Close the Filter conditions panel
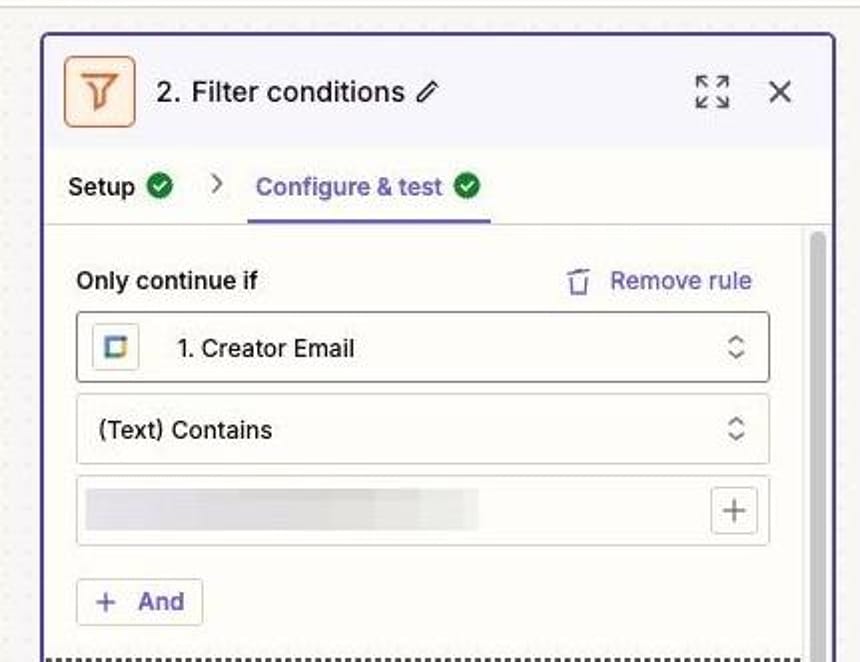The width and height of the screenshot is (860, 662). 781,91
